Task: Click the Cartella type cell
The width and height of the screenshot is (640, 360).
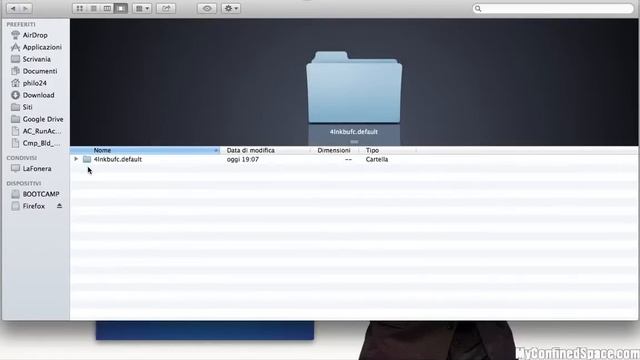Action: click(x=377, y=159)
